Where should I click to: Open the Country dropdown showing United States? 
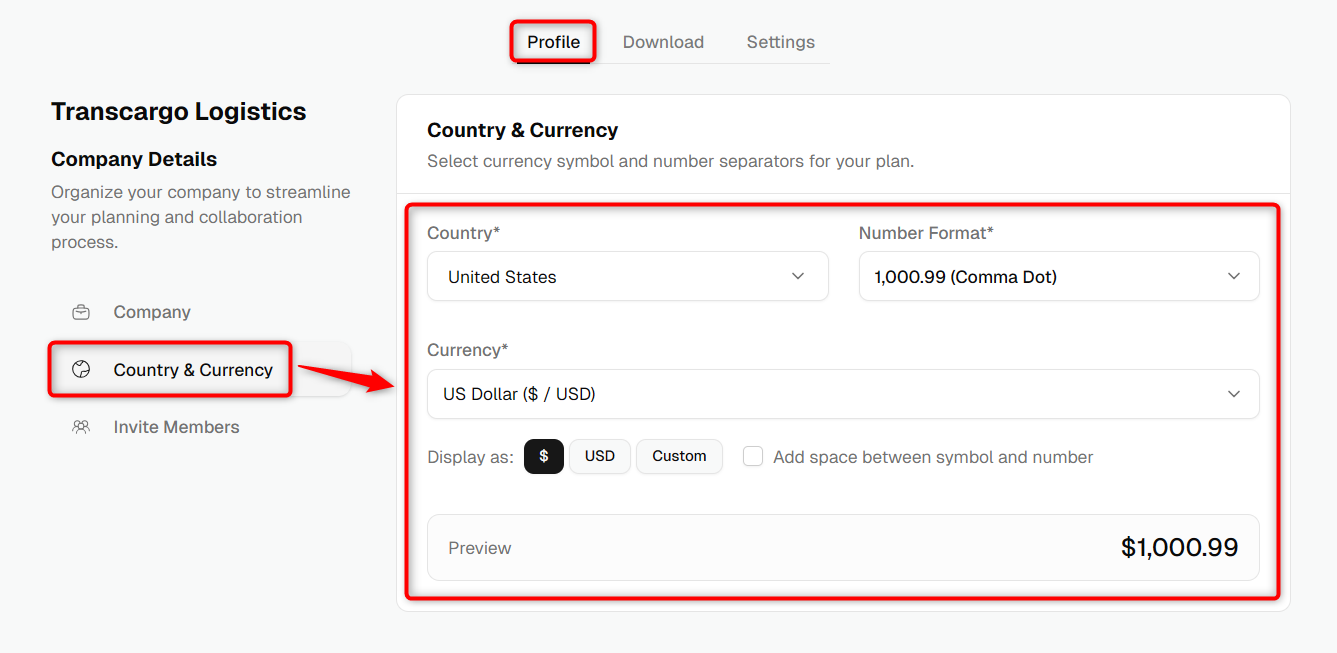pos(628,276)
